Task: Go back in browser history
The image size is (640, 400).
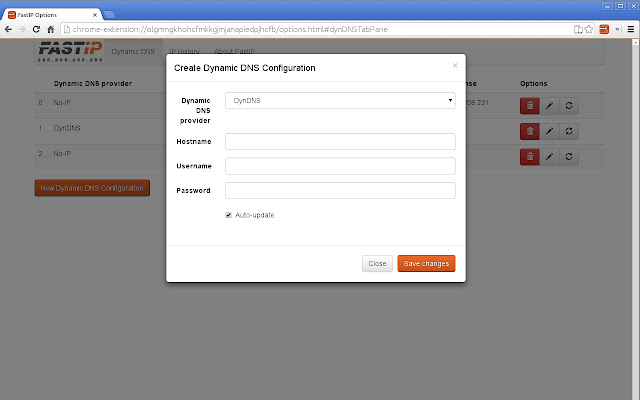Action: point(8,29)
